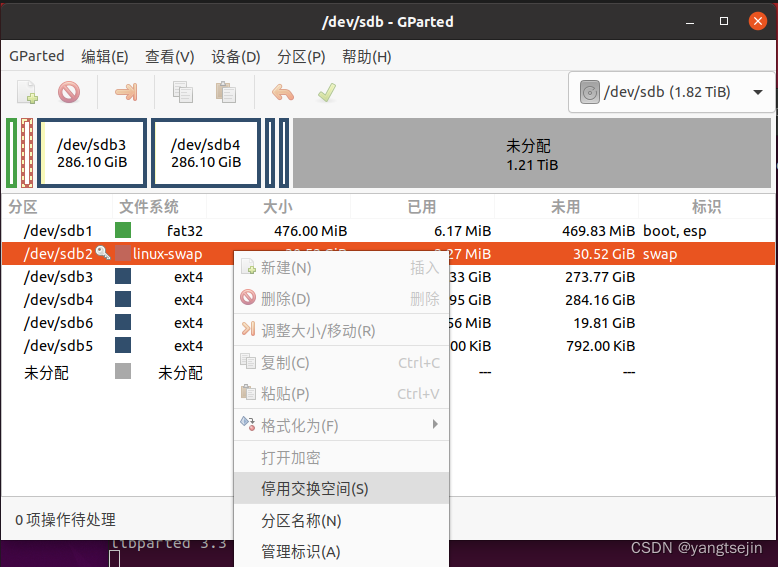This screenshot has width=778, height=567.
Task: Click the paste partition toolbar icon
Action: tap(226, 92)
